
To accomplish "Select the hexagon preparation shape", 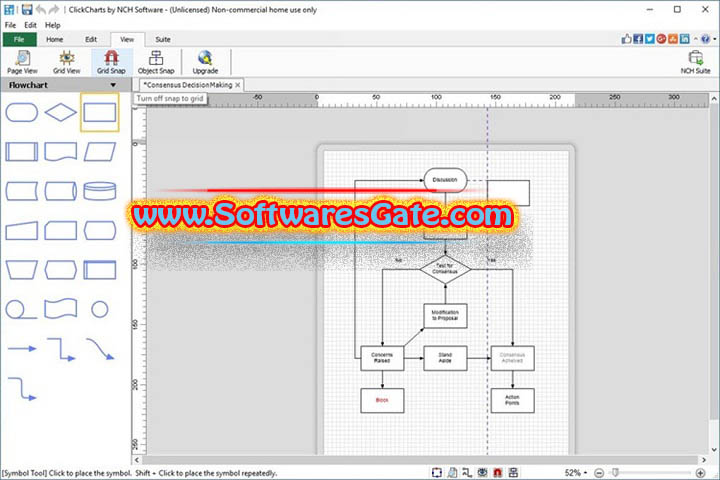I will tap(61, 270).
